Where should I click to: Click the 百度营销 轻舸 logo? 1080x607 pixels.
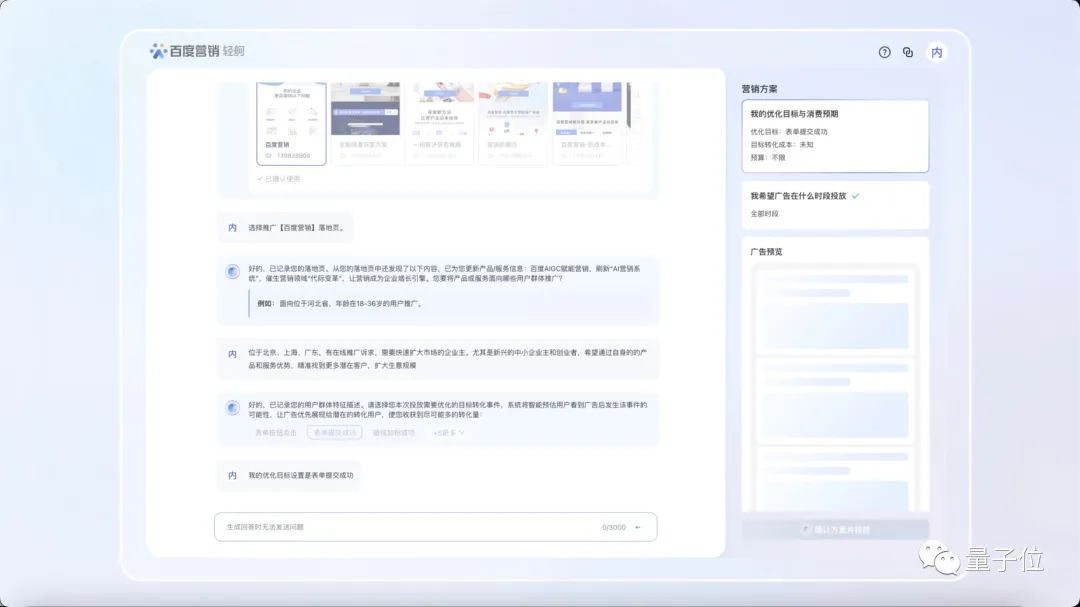pos(198,51)
